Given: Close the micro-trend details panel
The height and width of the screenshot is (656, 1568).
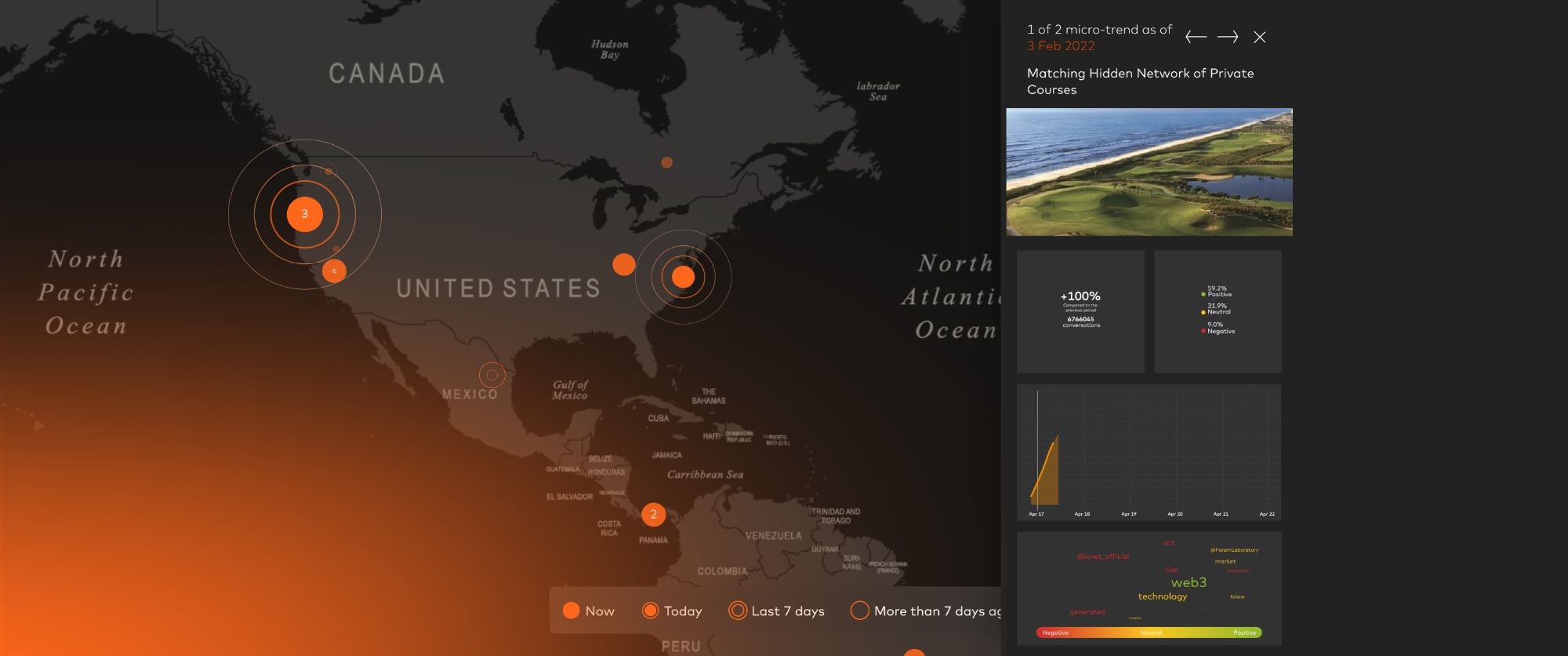Looking at the screenshot, I should tap(1260, 37).
